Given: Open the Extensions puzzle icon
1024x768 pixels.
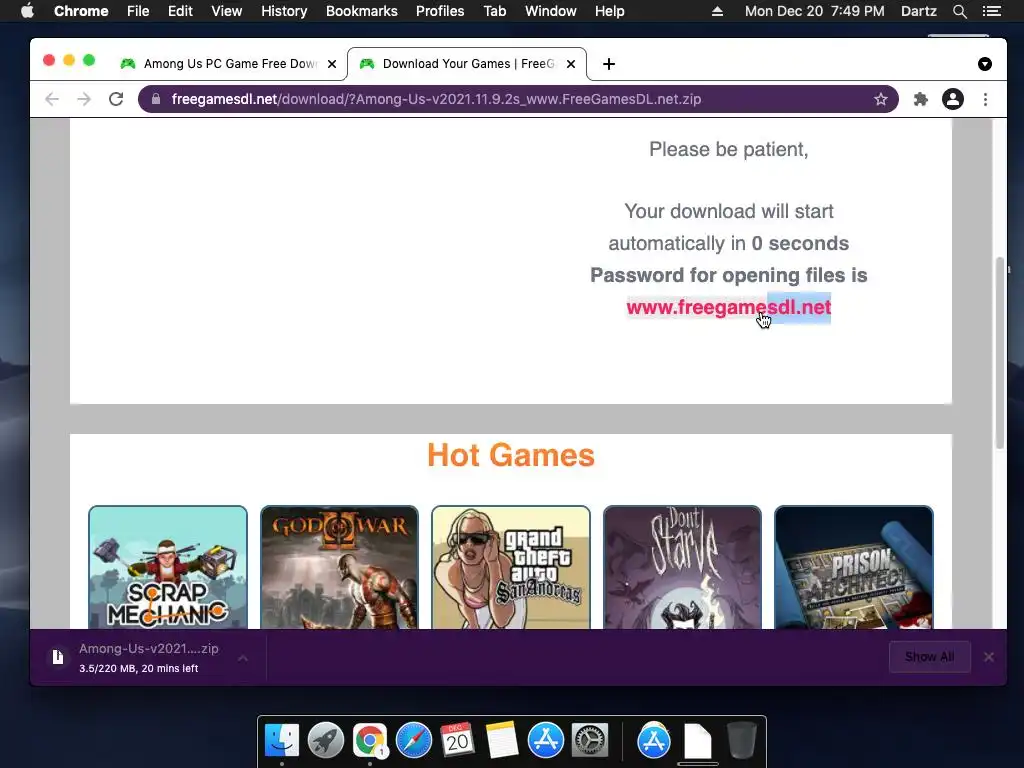Looking at the screenshot, I should (x=920, y=99).
